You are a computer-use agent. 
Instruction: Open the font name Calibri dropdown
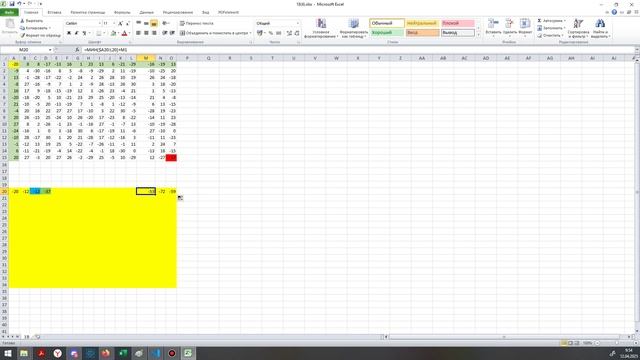coord(99,24)
